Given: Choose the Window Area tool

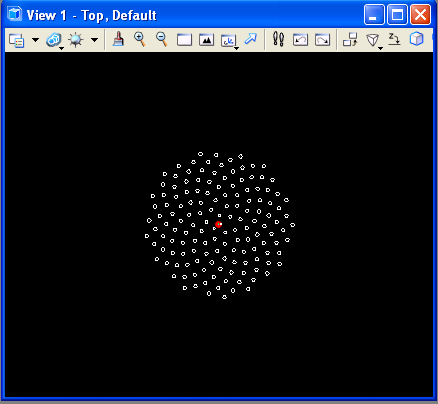Looking at the screenshot, I should tap(184, 40).
